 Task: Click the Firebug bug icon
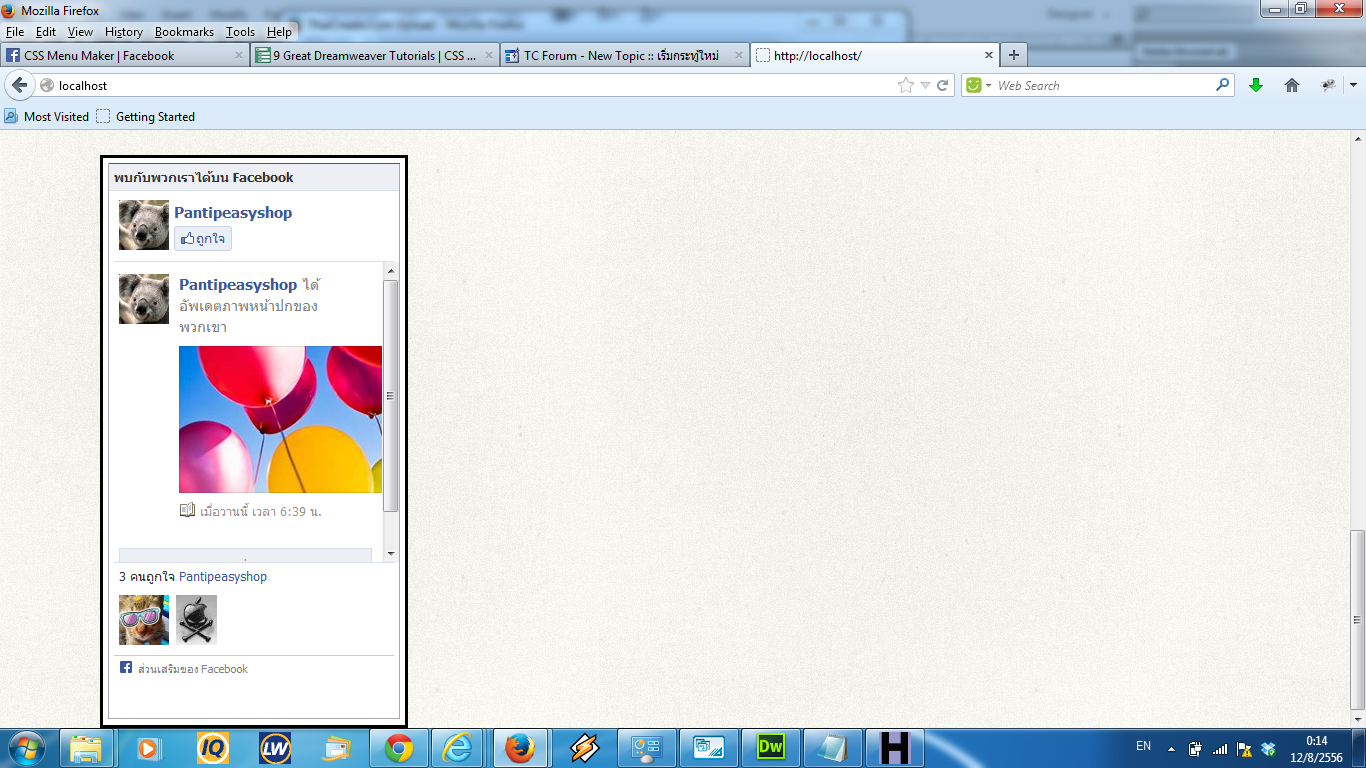pos(1328,86)
